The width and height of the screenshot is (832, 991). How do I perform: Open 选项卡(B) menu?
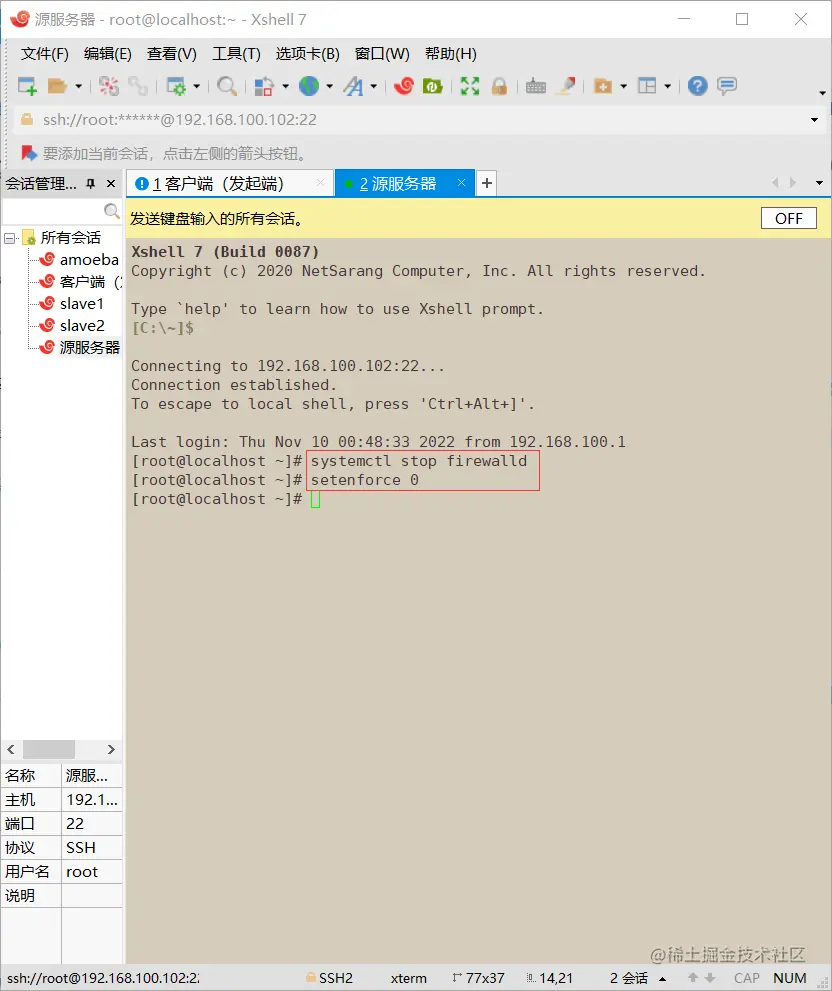coord(307,54)
